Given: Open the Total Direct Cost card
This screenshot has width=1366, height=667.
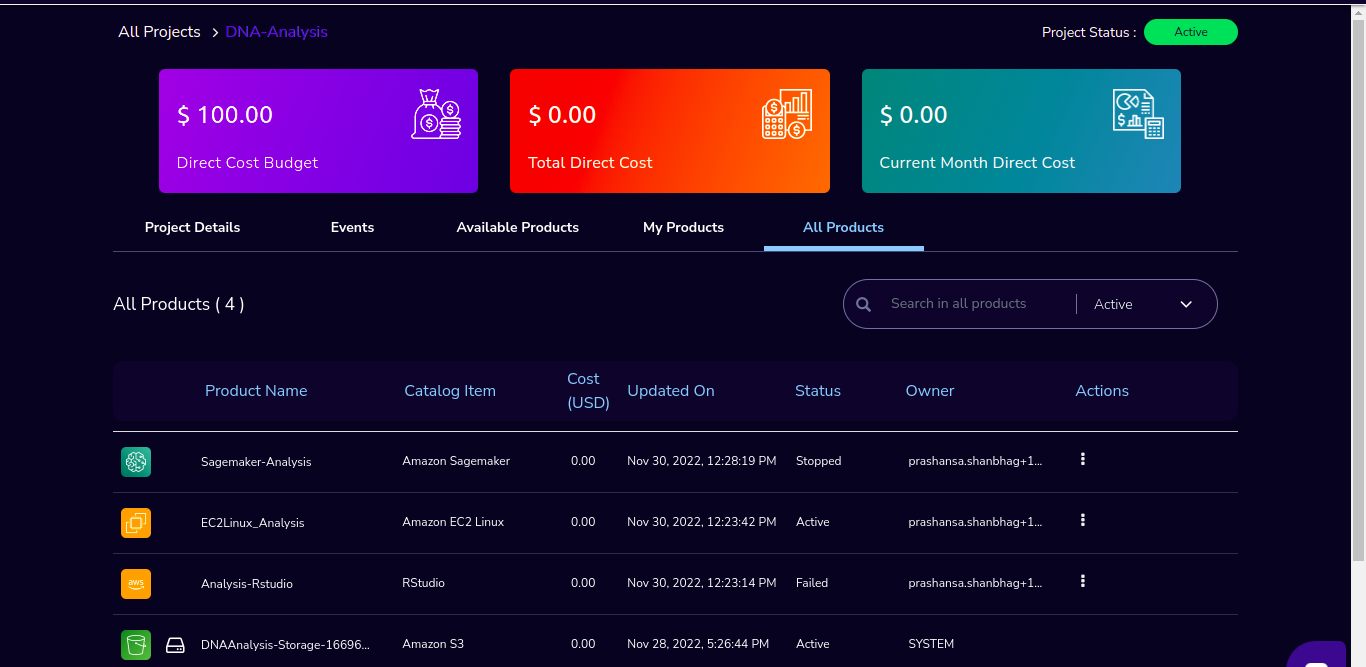Looking at the screenshot, I should [x=670, y=131].
